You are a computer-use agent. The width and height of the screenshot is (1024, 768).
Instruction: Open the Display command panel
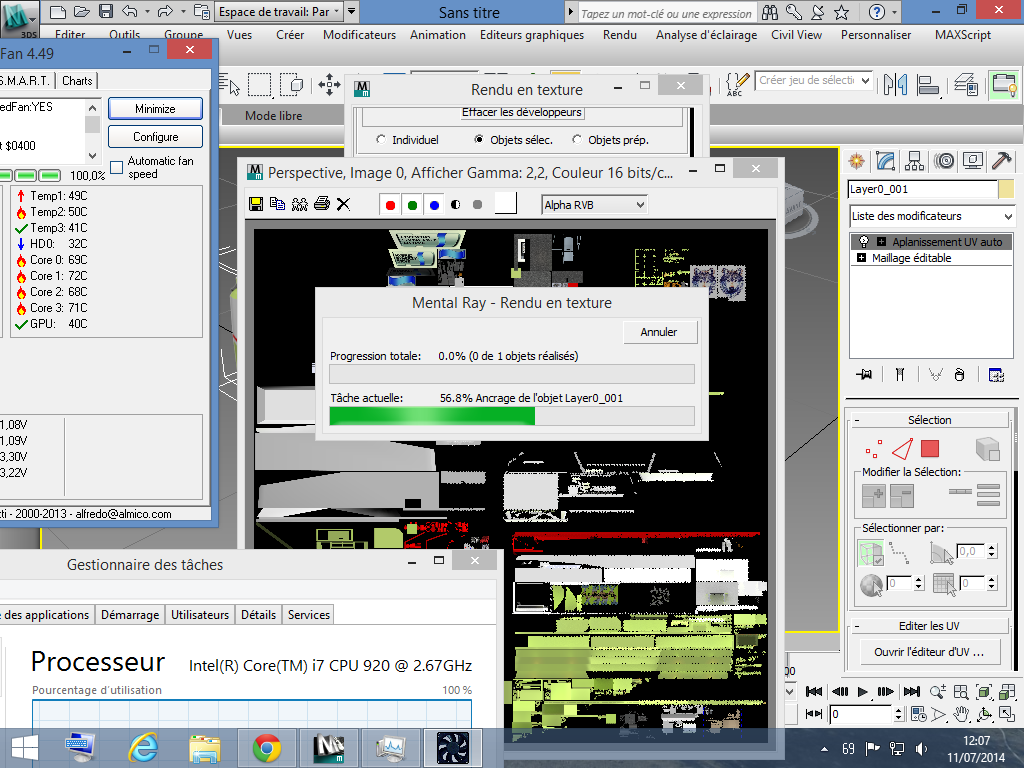tap(973, 161)
